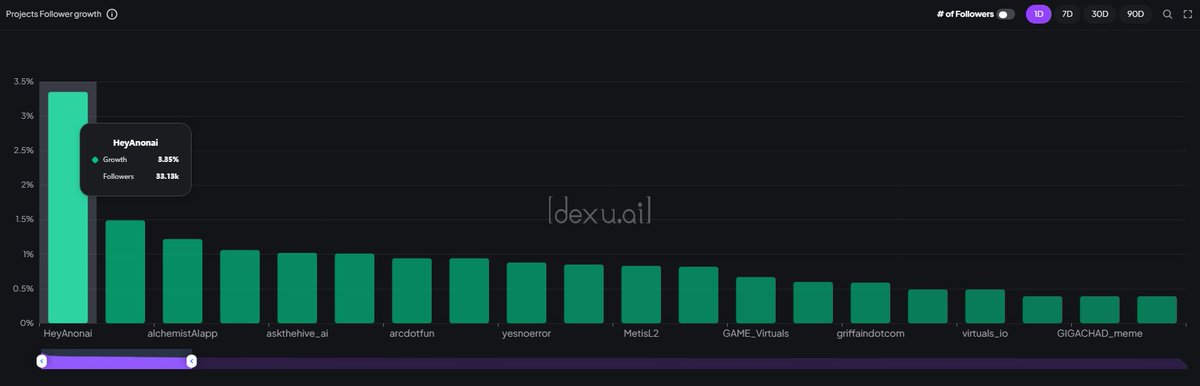
Task: Click the 33.13k Followers value in tooltip
Action: click(x=168, y=176)
